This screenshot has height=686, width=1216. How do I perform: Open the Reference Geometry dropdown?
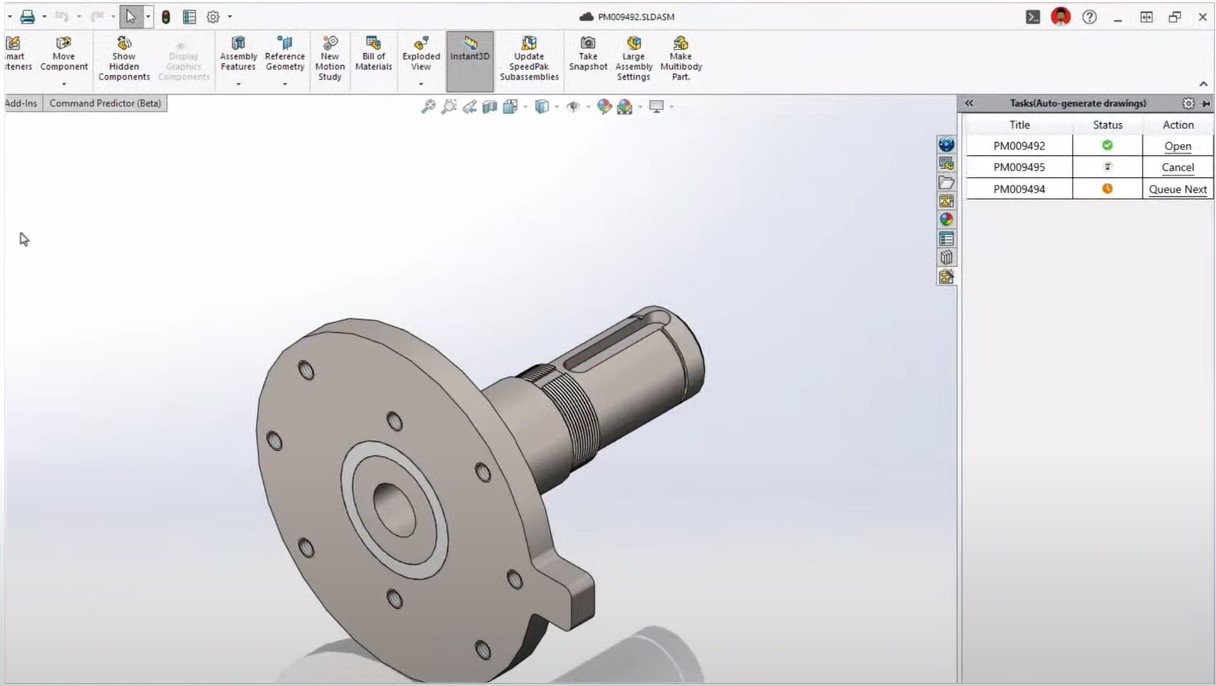285,84
